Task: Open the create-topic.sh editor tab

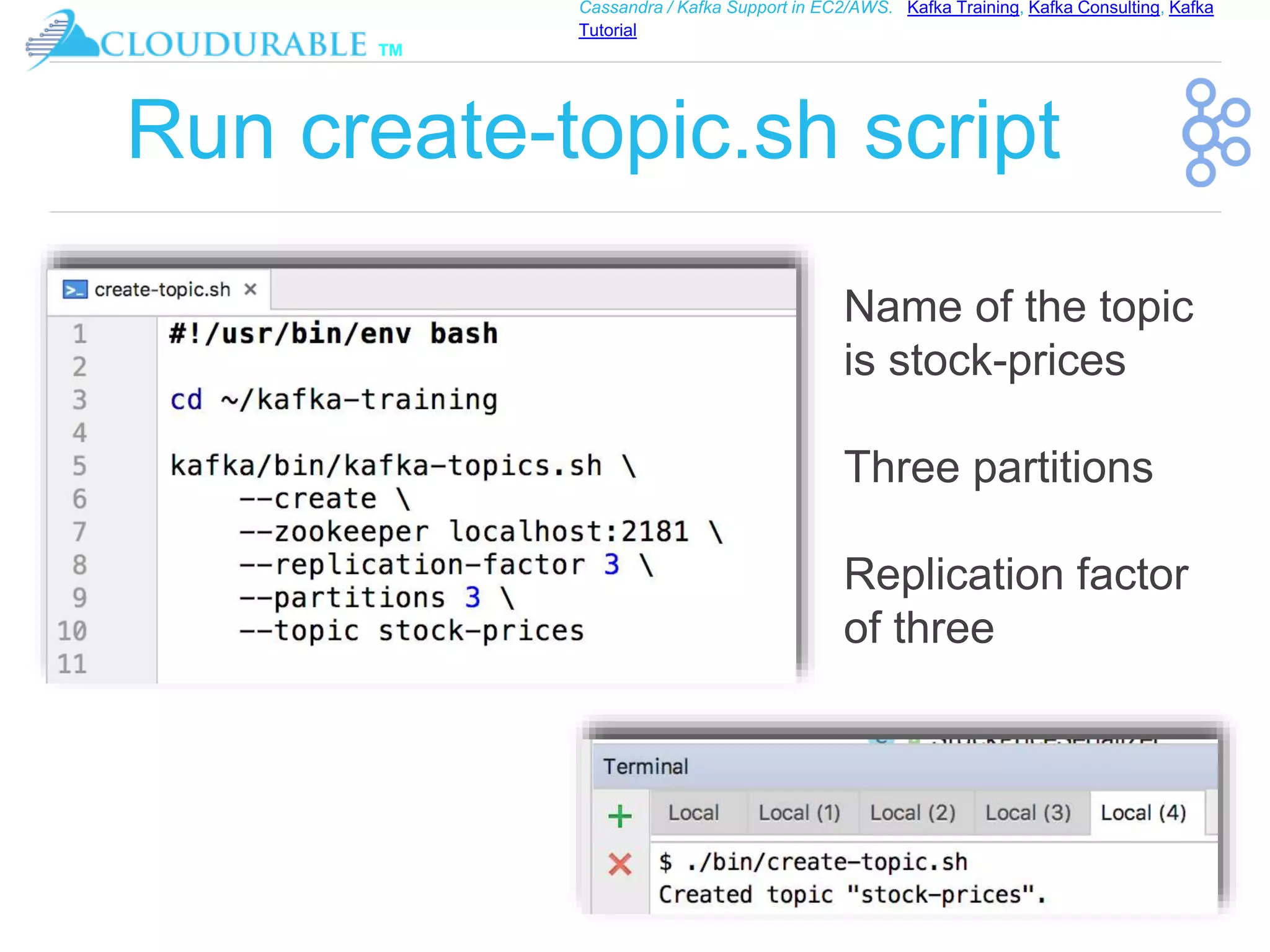Action: coord(162,289)
